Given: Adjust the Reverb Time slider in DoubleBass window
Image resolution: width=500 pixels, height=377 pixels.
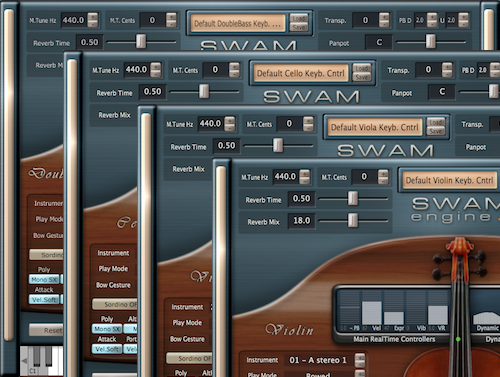Looking at the screenshot, I should tap(141, 42).
